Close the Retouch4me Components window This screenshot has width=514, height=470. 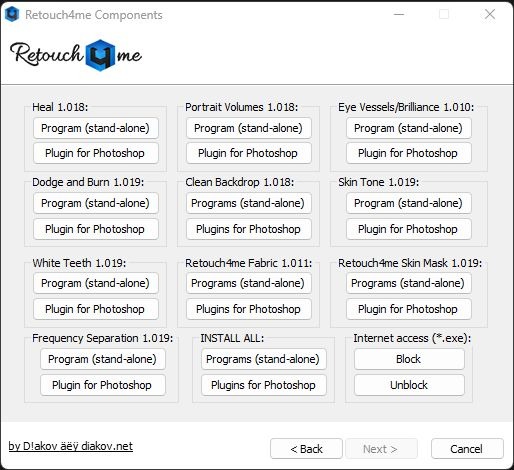[490, 14]
